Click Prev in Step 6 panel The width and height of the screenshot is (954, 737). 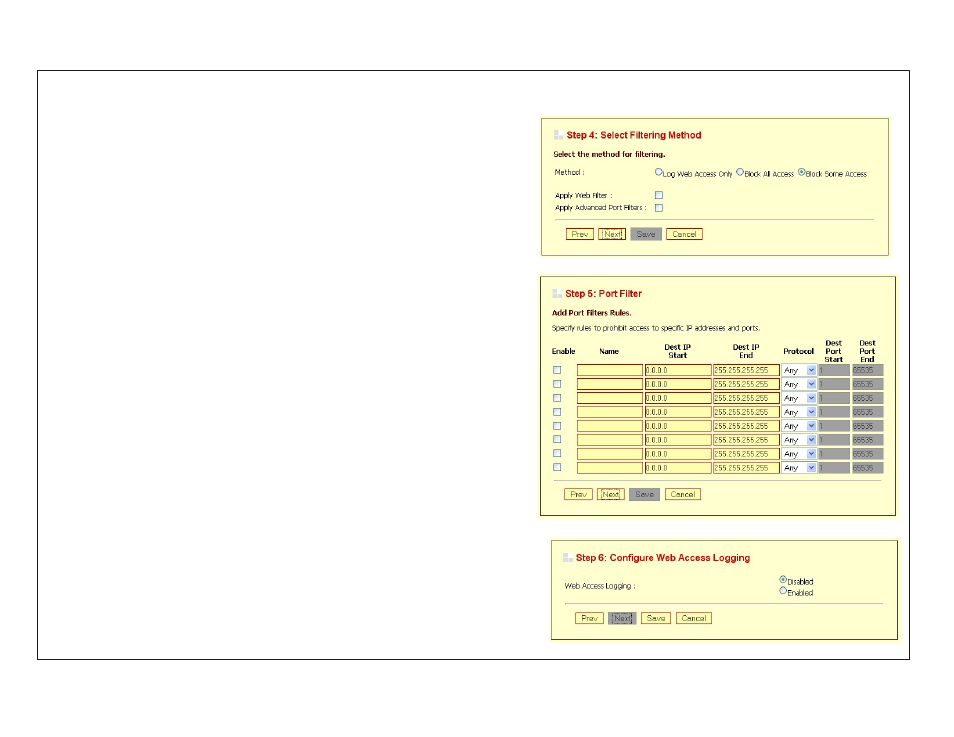589,618
